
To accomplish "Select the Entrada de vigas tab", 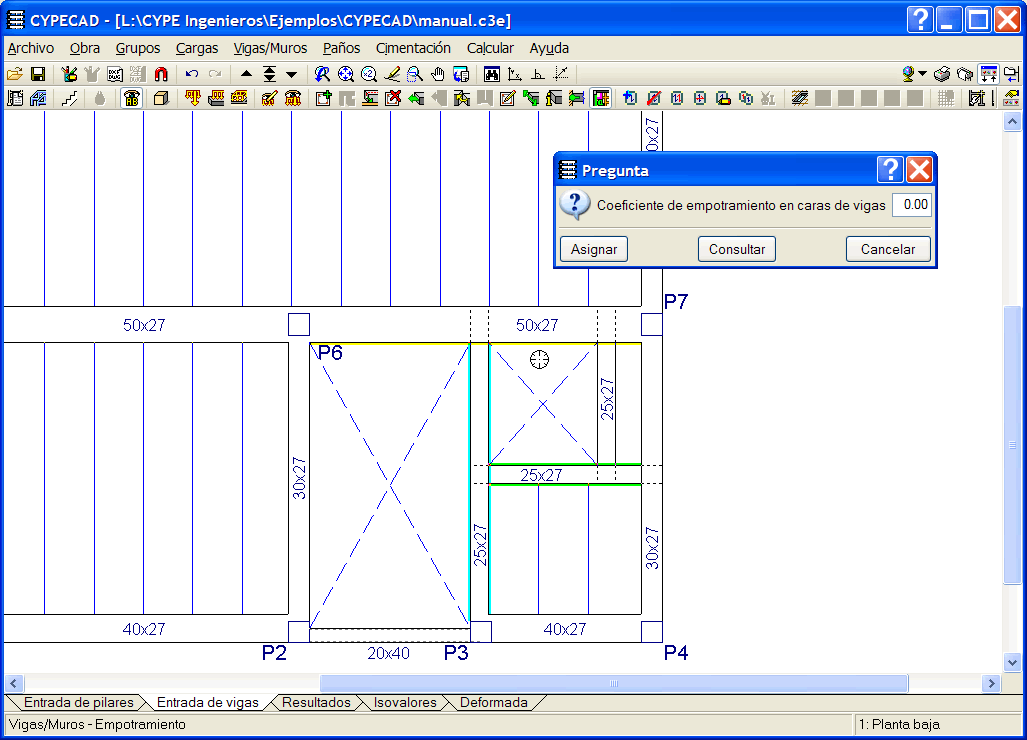I will 208,703.
